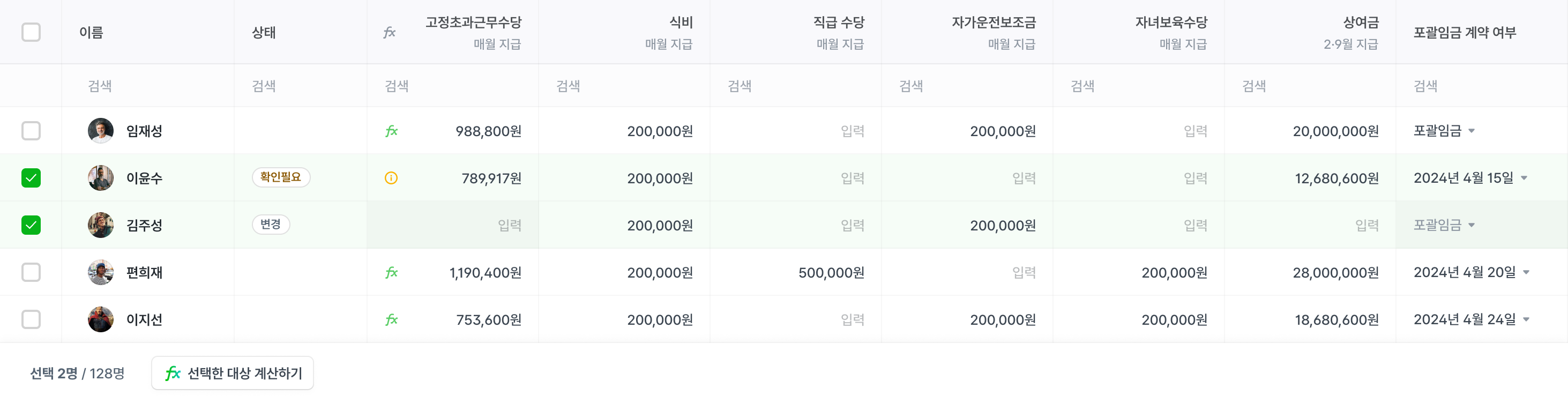Screen dimensions: 1568x403
Task: Click the fx icon in the 고정초과근무수당 header
Action: point(390,32)
